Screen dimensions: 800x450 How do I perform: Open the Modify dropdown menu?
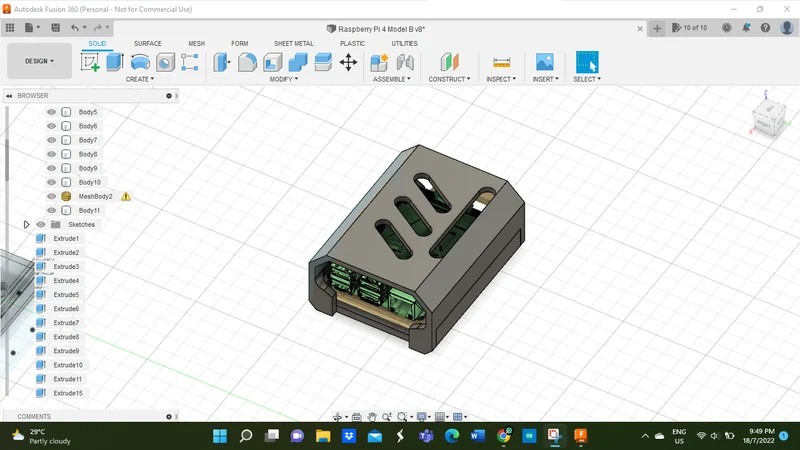tap(284, 79)
